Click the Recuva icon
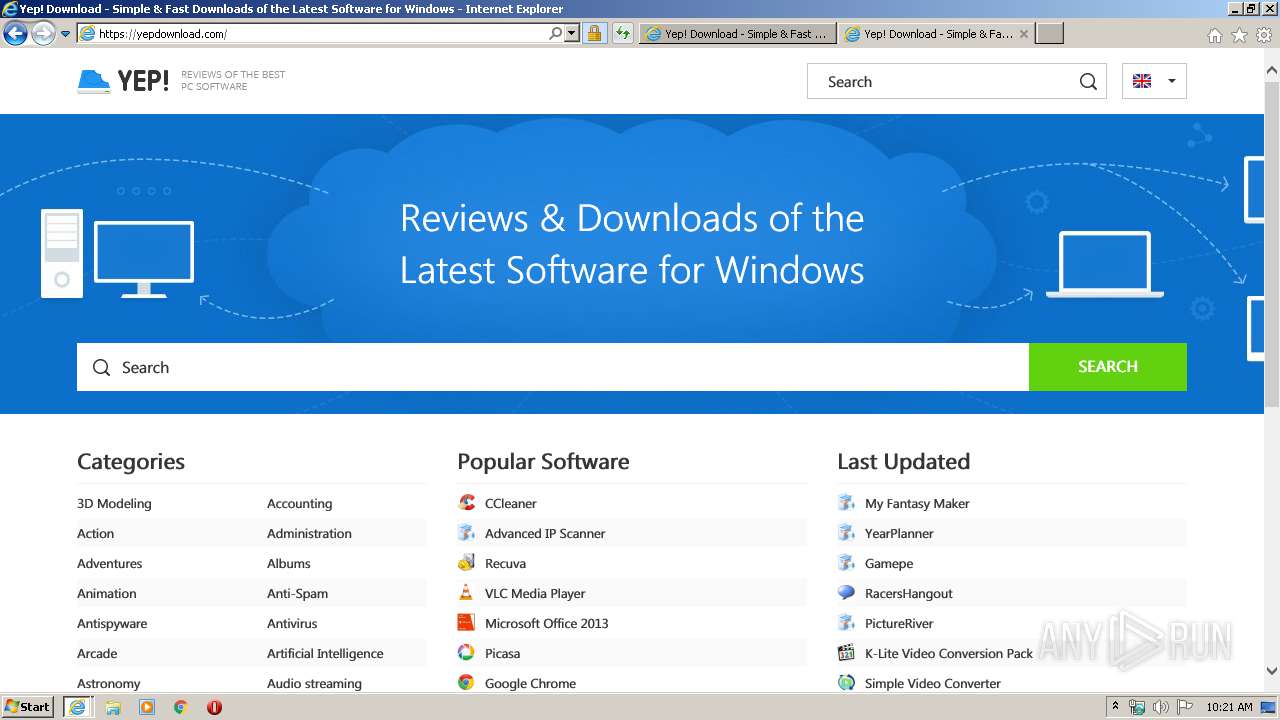Viewport: 1280px width, 720px height. click(x=466, y=563)
